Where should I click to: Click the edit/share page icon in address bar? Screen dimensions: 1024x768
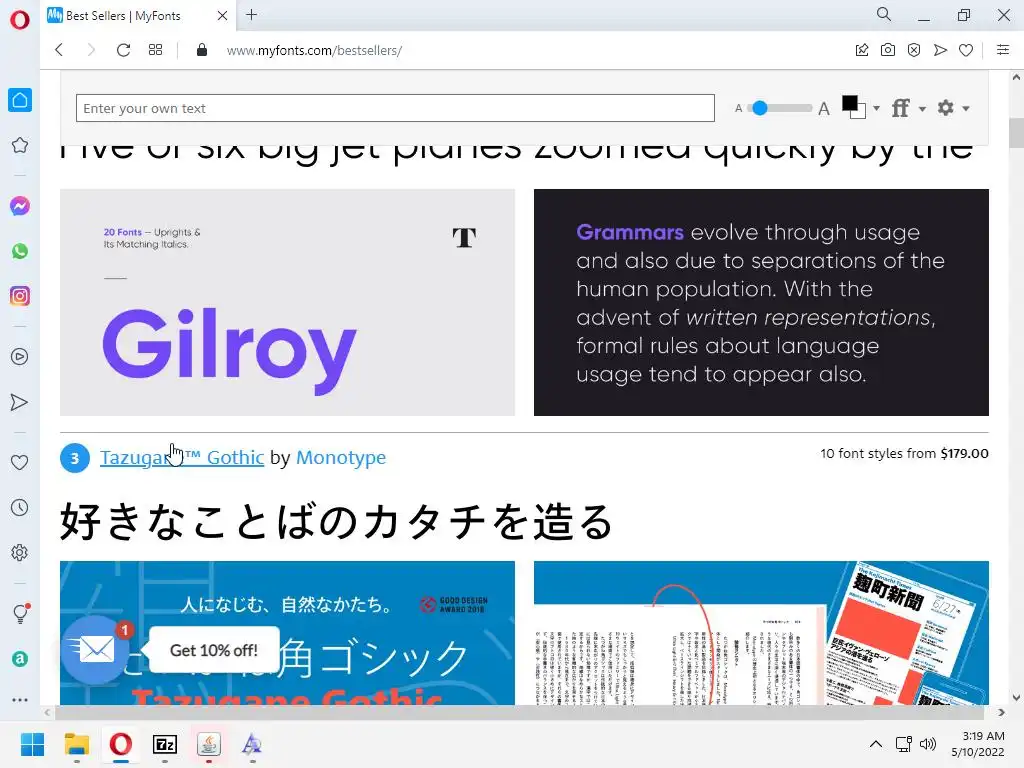pyautogui.click(x=862, y=50)
